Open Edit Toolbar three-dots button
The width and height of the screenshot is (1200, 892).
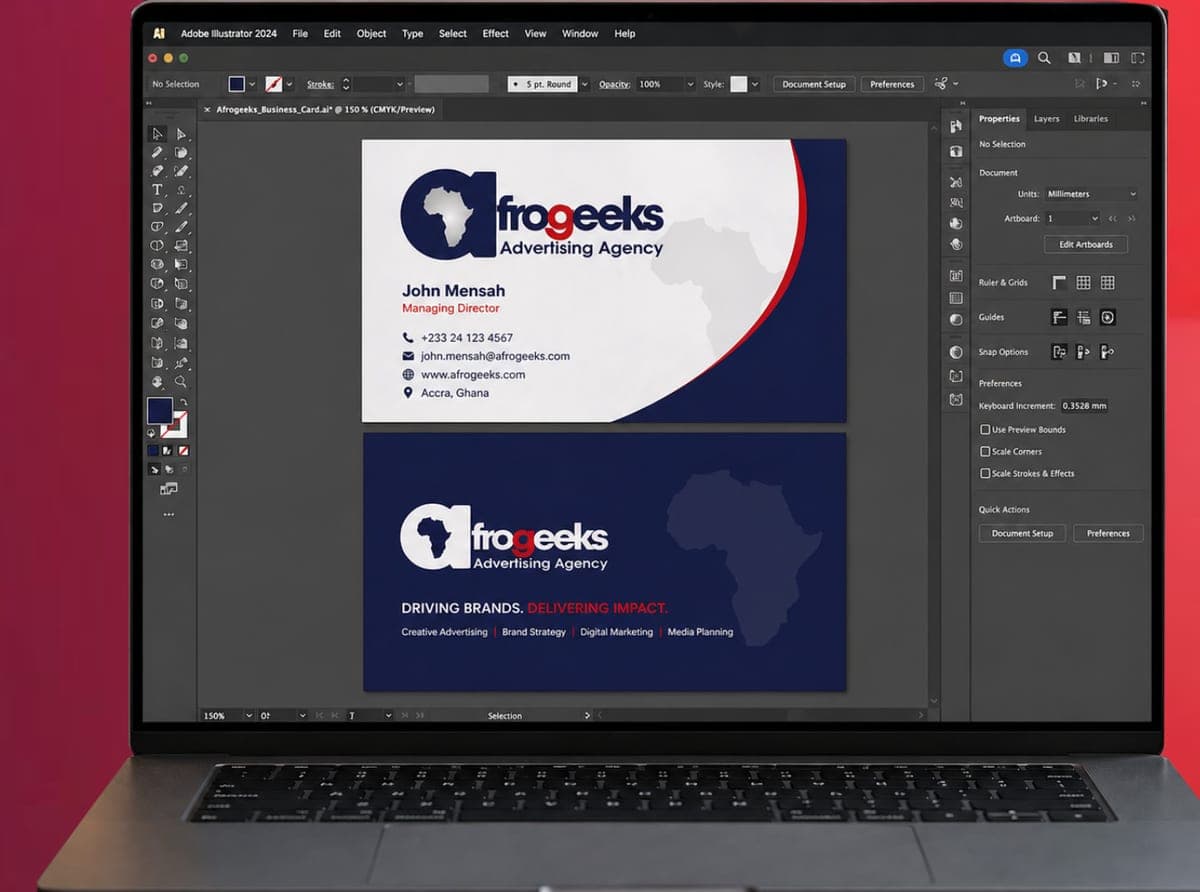tap(168, 514)
